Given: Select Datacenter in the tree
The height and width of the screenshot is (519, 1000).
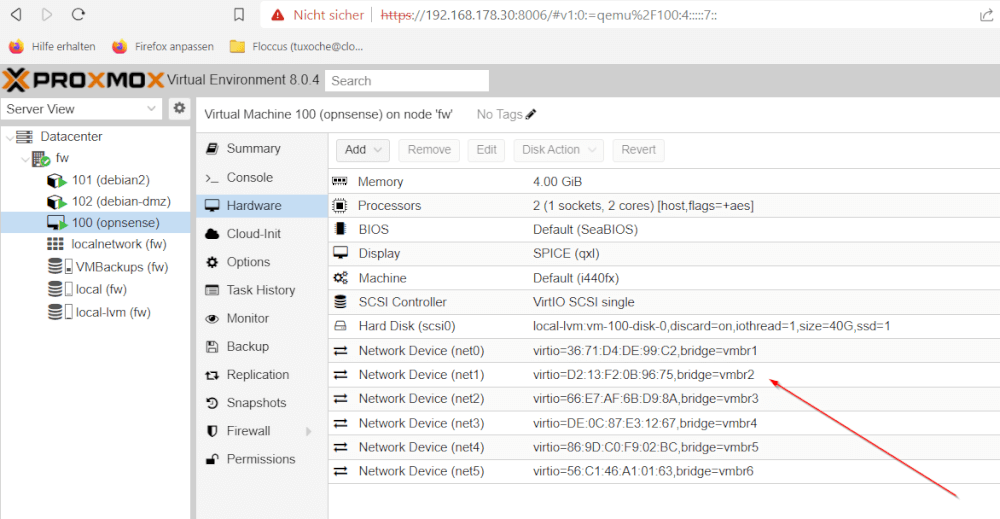Looking at the screenshot, I should point(71,136).
